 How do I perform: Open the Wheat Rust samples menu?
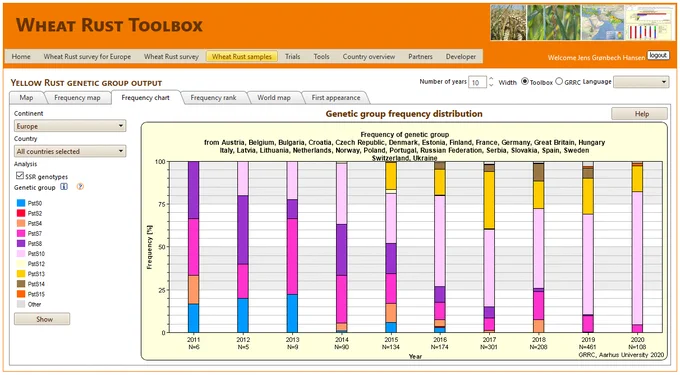(242, 56)
